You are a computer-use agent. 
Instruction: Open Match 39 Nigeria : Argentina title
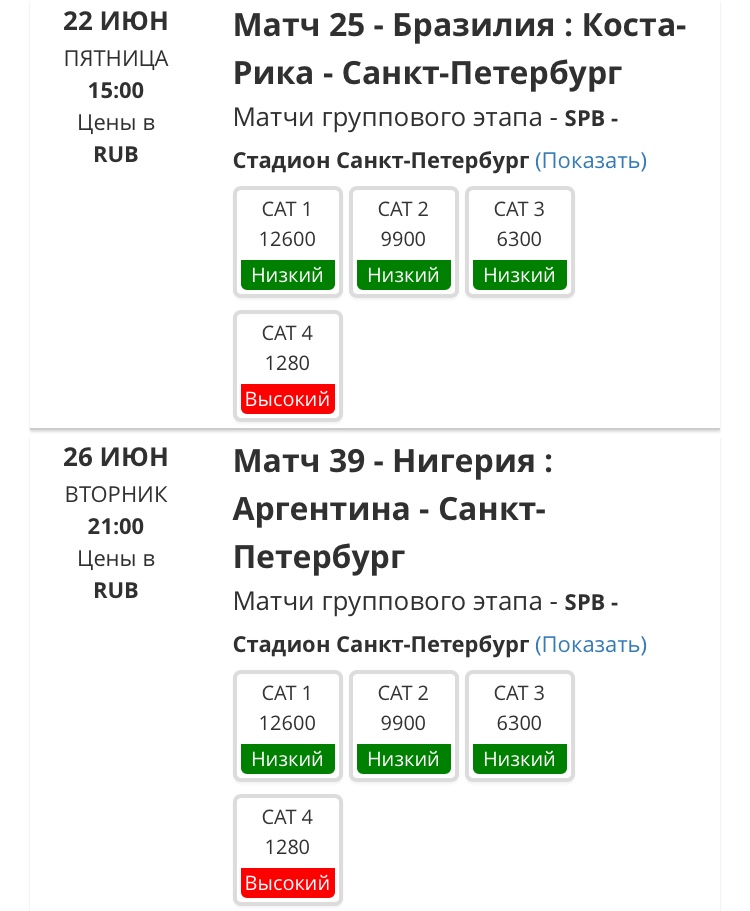tap(392, 510)
